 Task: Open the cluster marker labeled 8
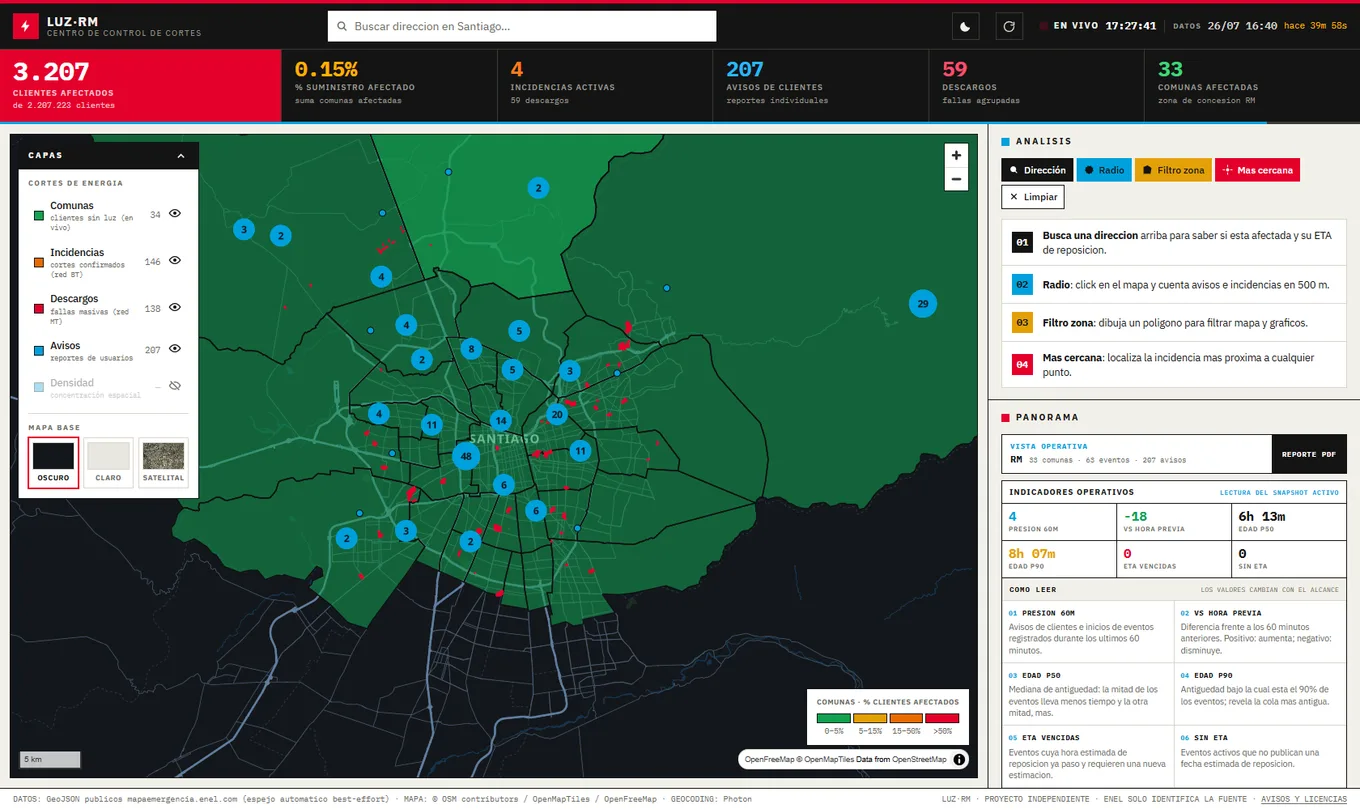coord(470,349)
